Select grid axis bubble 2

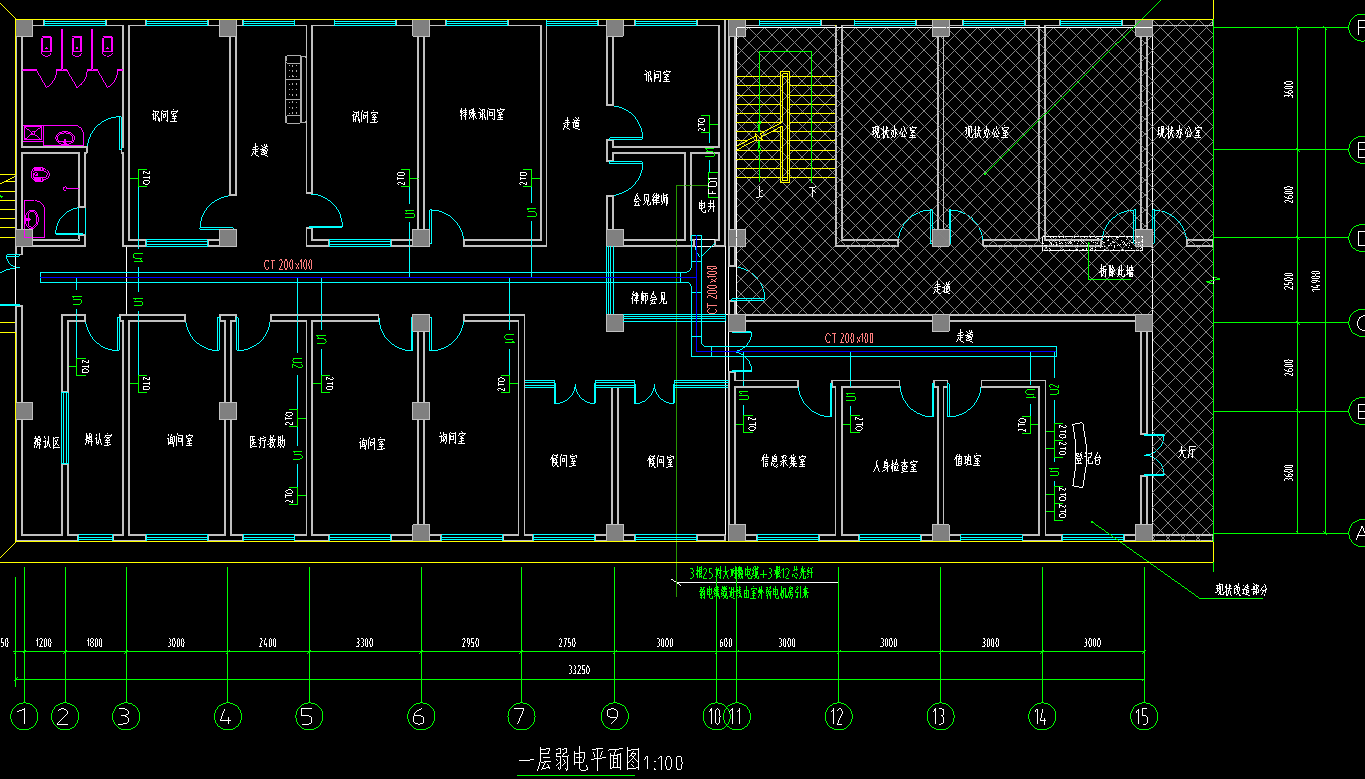(x=65, y=716)
